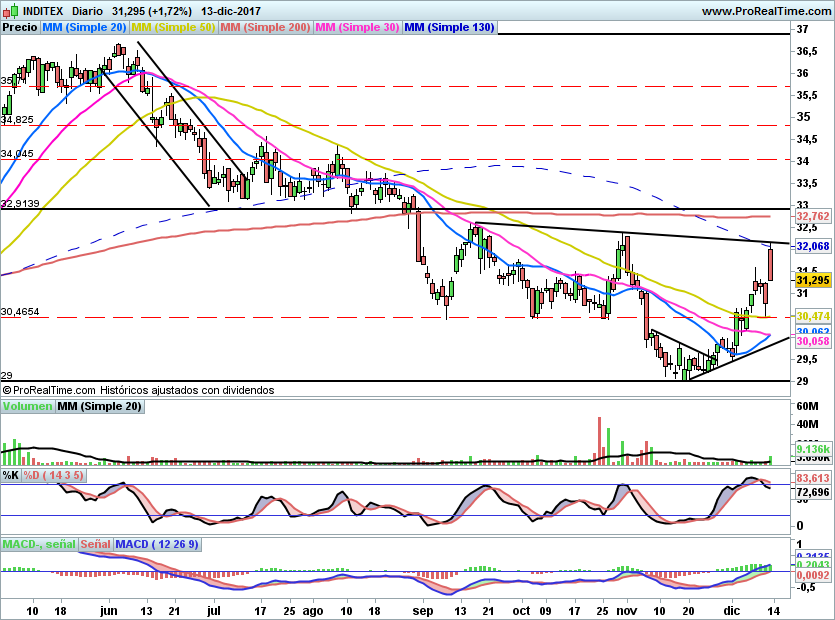Screen dimensions: 835x620
Task: Click the (+1,72%) change in the title
Action: pos(171,11)
